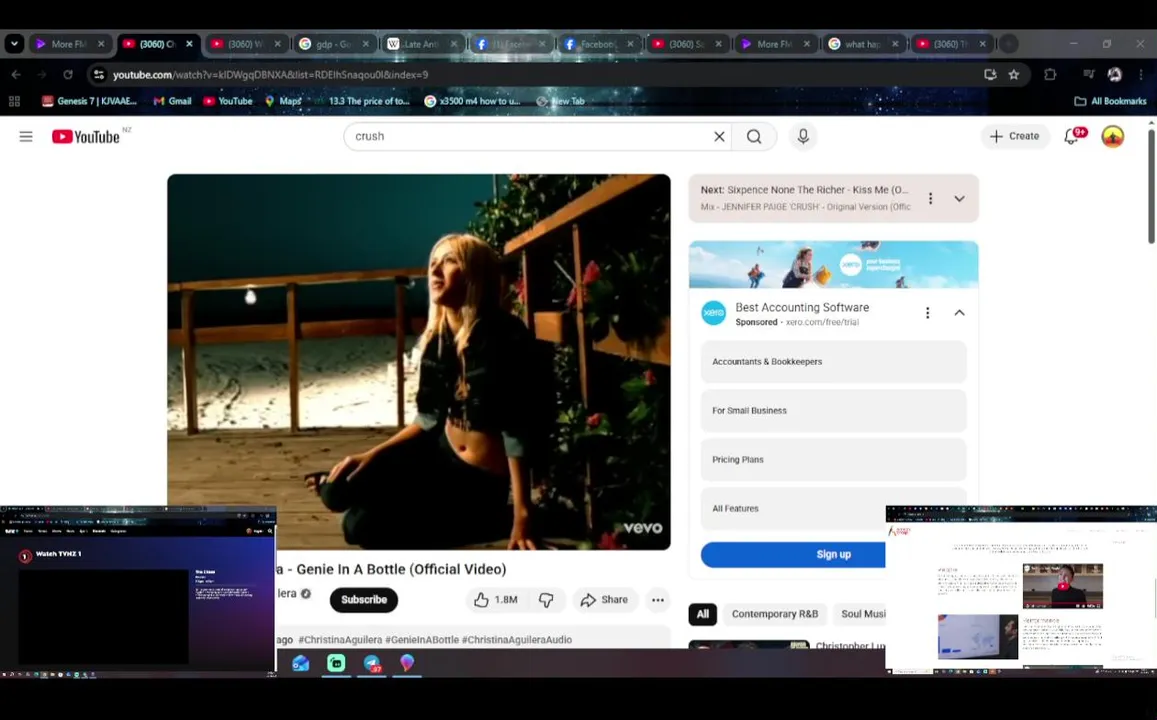Open the Chrome three-dot menu
The width and height of the screenshot is (1157, 720).
click(x=1141, y=75)
